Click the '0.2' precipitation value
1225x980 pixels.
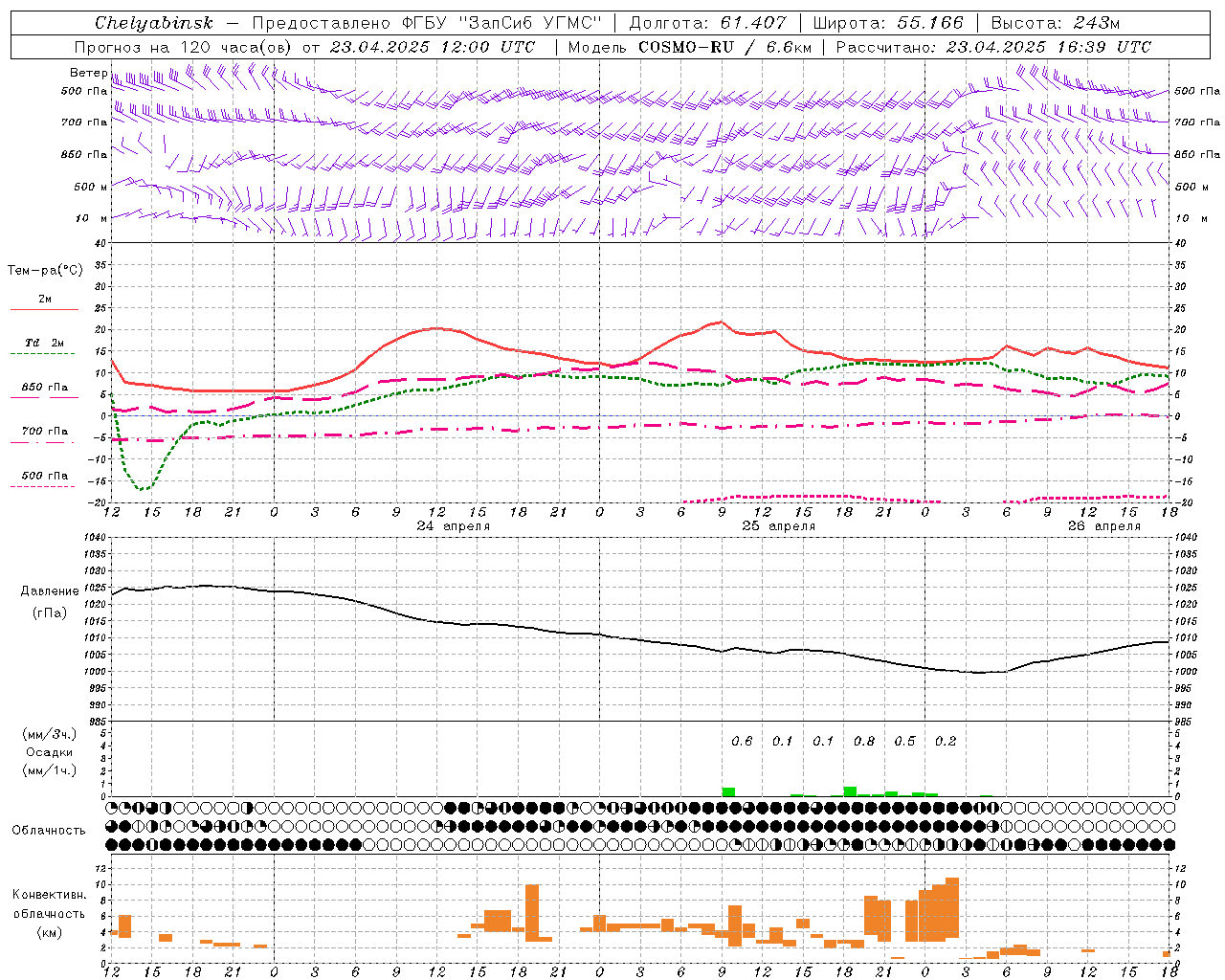coord(946,741)
